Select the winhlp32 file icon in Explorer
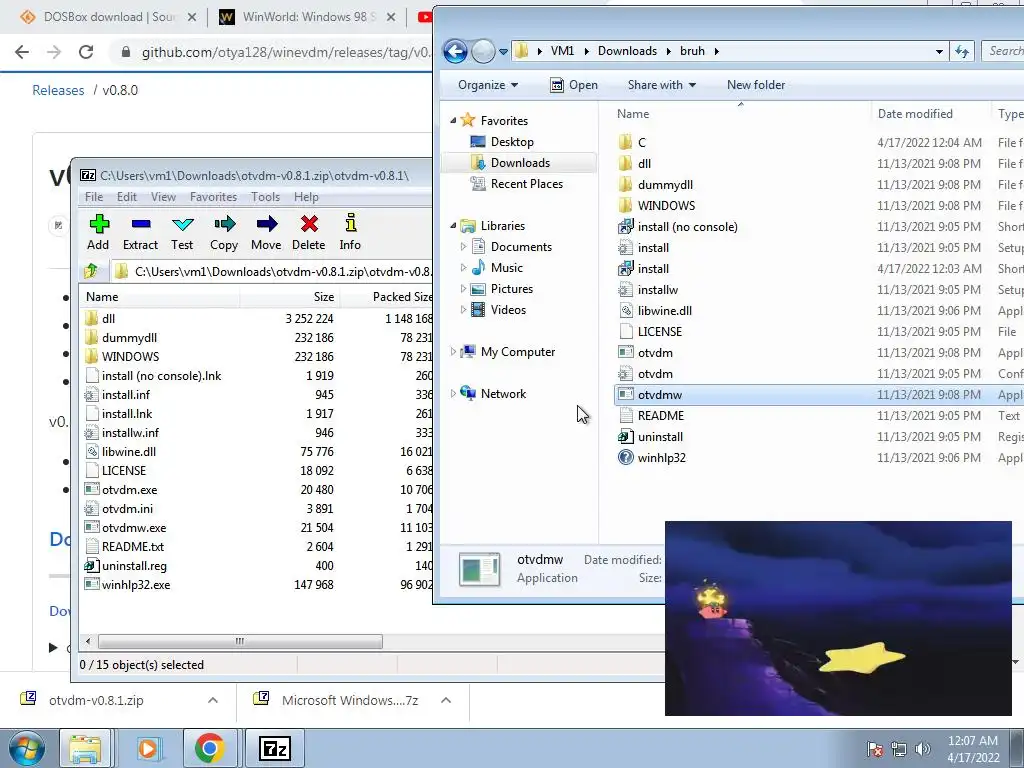Image resolution: width=1024 pixels, height=768 pixels. (x=626, y=457)
